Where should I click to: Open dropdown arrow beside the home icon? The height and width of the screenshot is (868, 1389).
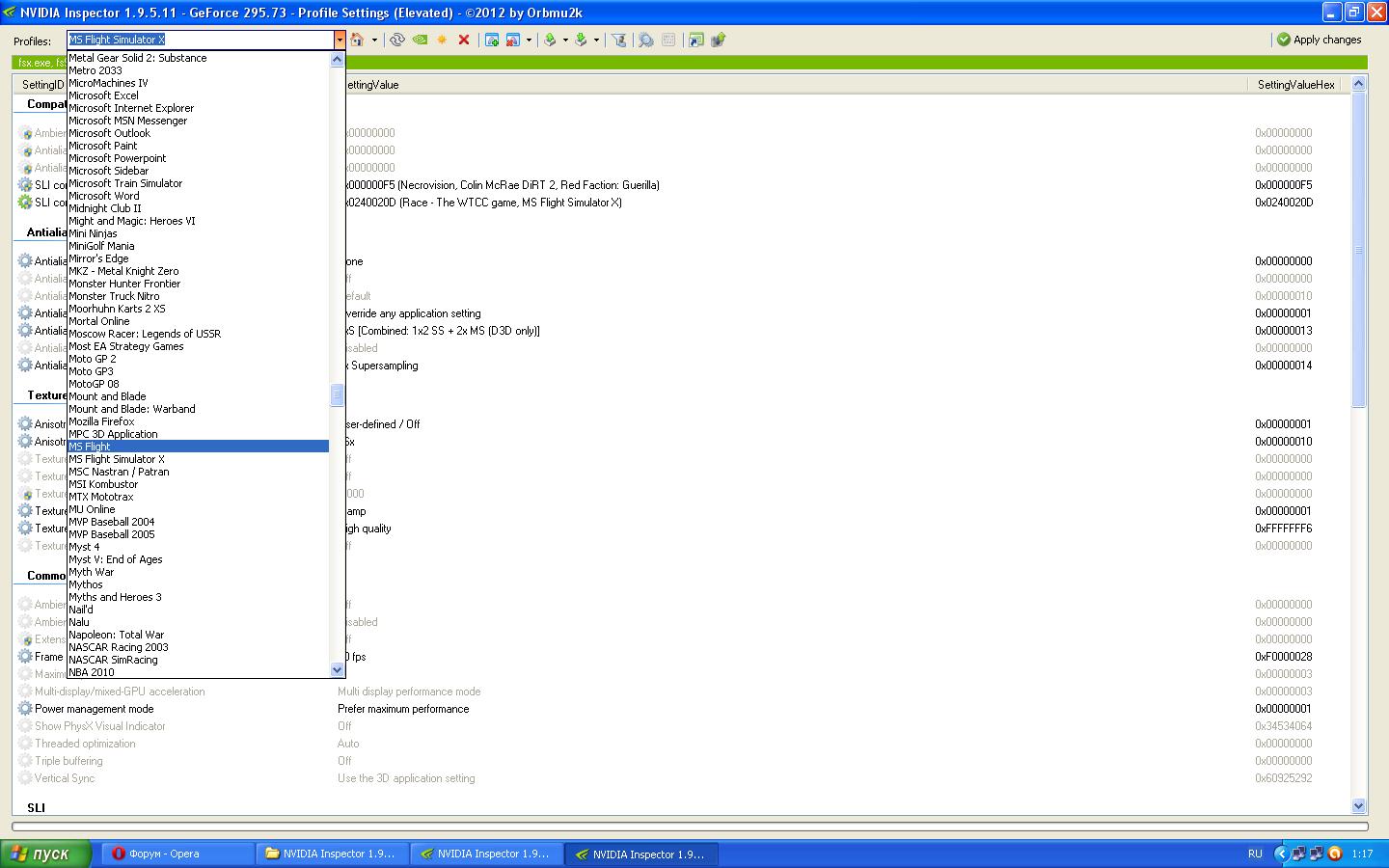tap(374, 40)
